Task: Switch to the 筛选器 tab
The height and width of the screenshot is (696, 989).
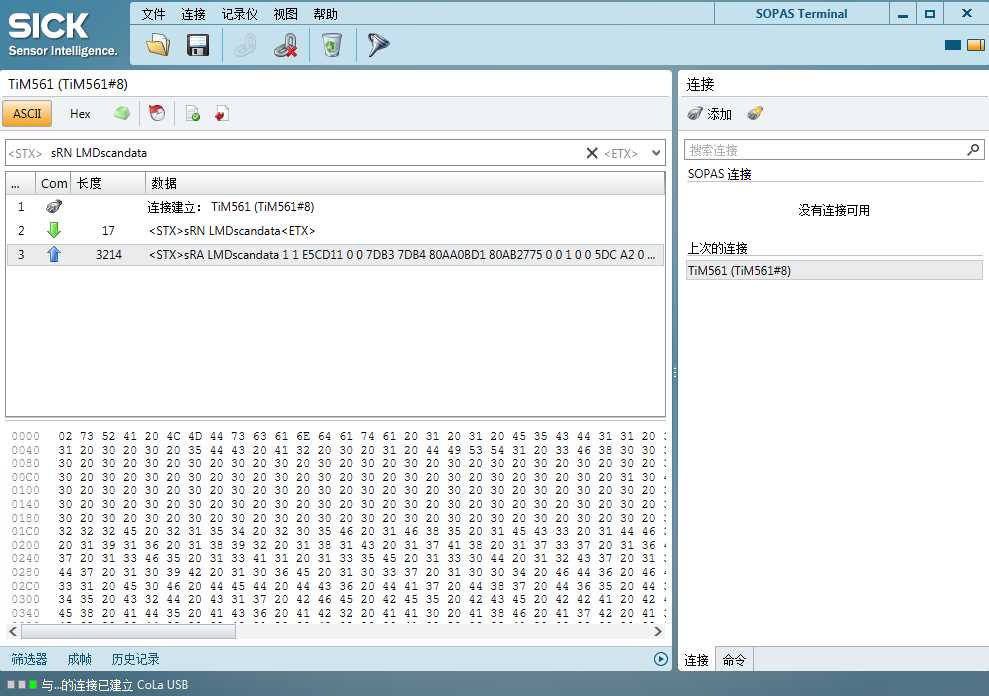Action: pyautogui.click(x=30, y=659)
